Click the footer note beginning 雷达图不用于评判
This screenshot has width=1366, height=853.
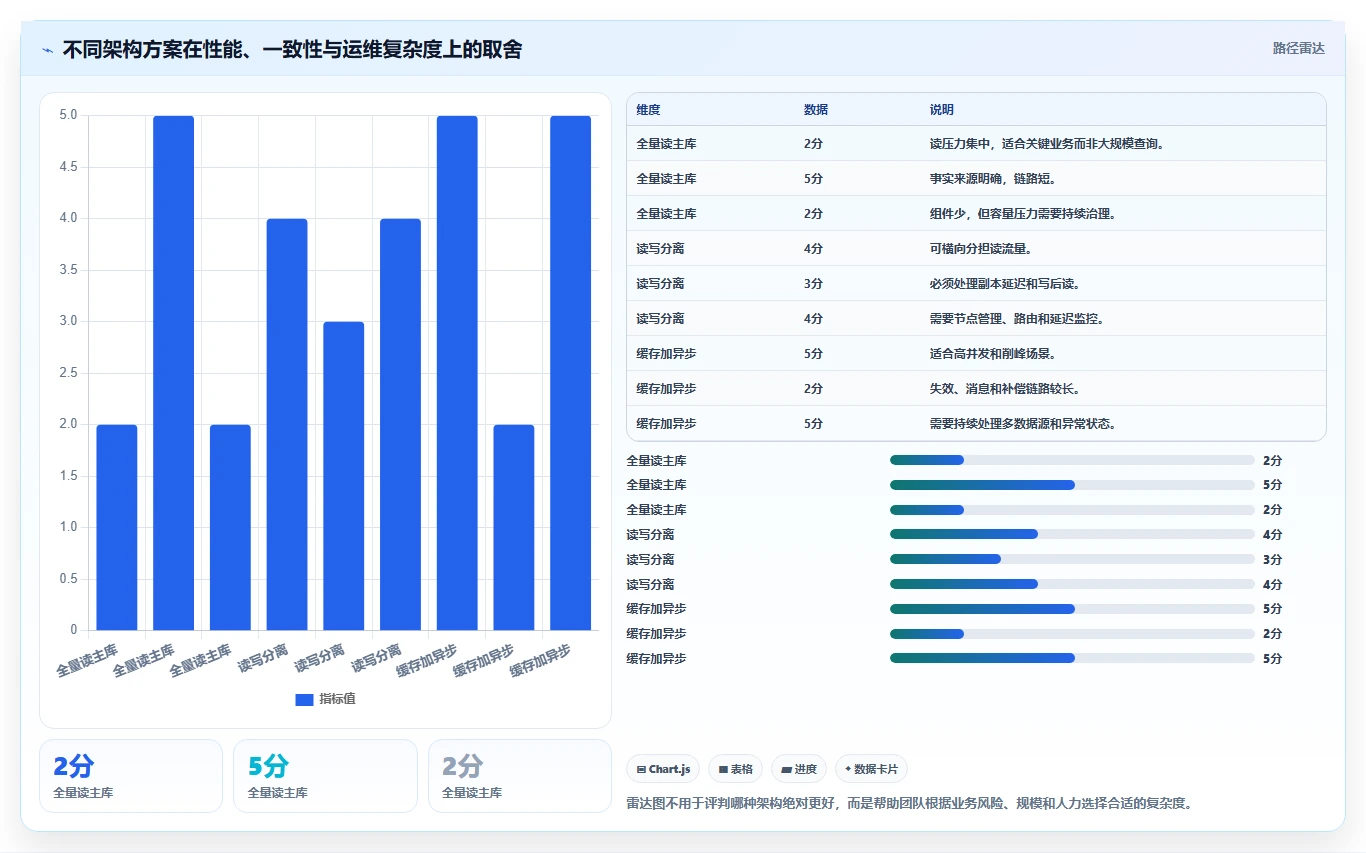coord(909,803)
